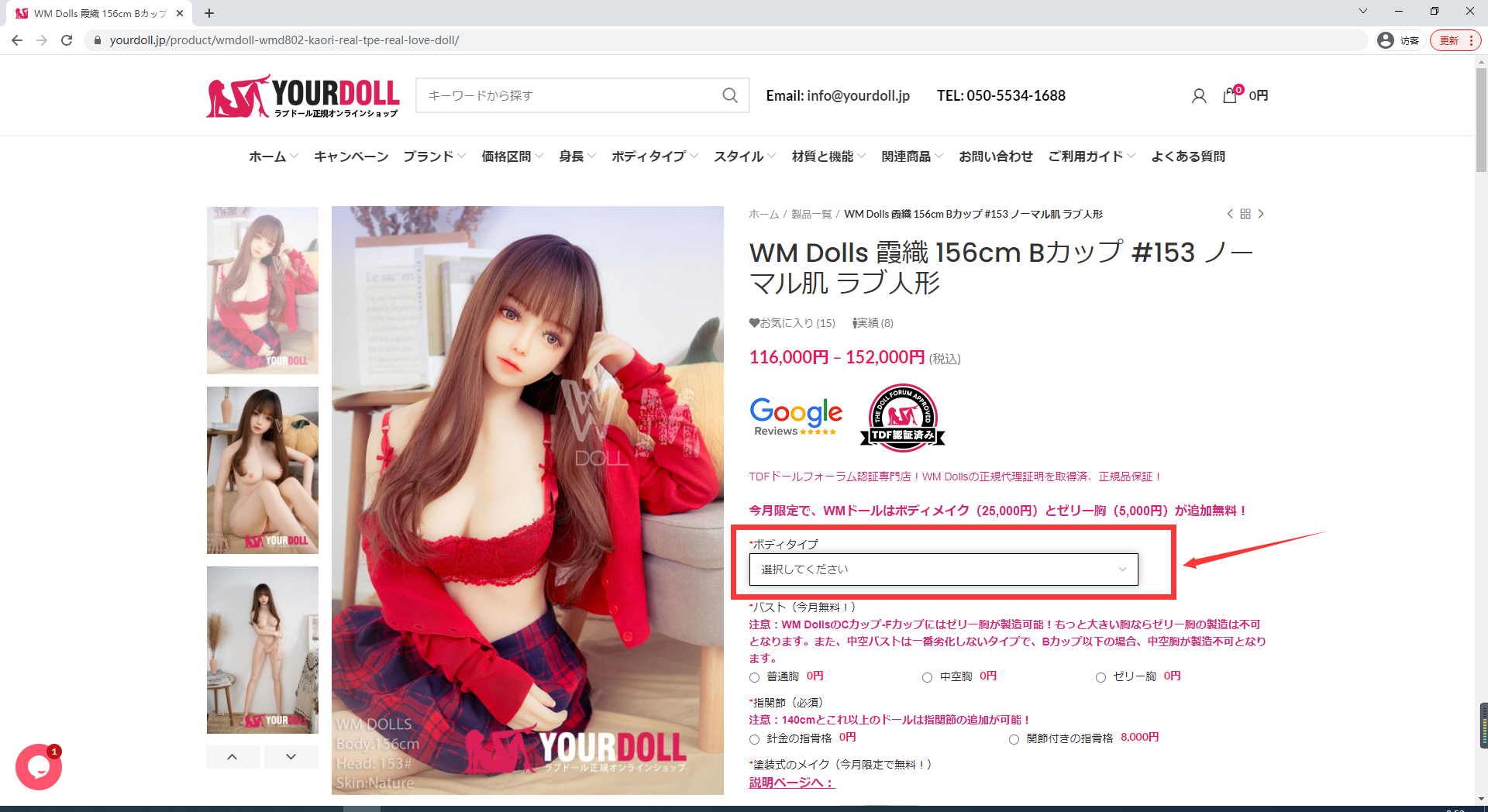Click the previous product arrow near breadcrumb
Image resolution: width=1488 pixels, height=812 pixels.
tap(1229, 214)
